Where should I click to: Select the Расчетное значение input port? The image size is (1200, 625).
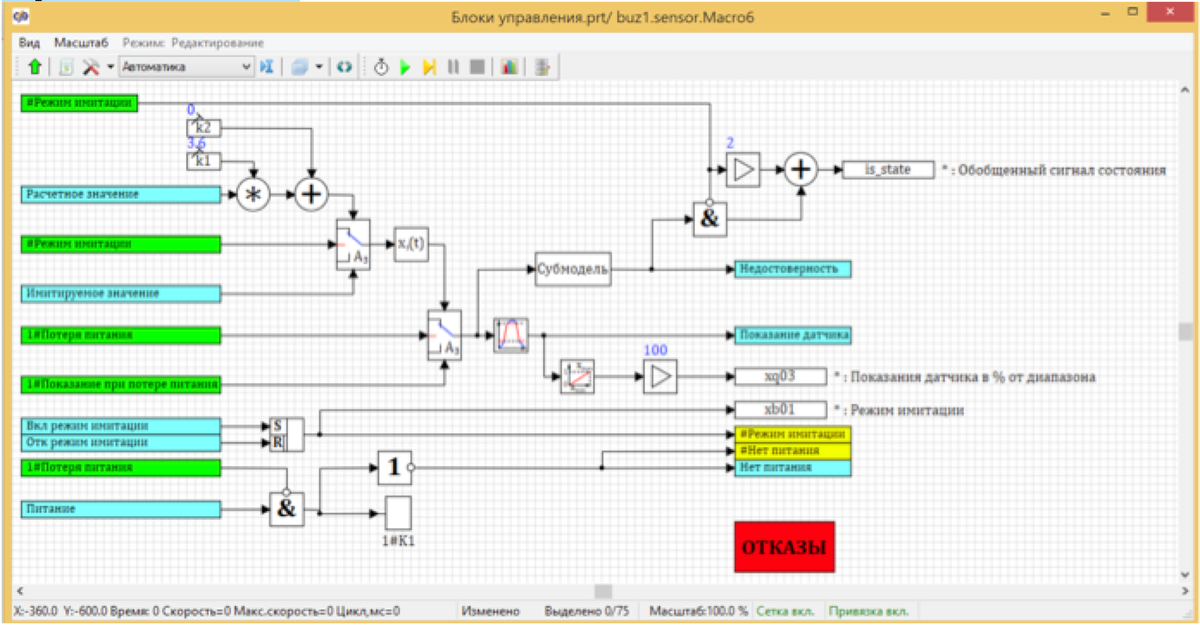point(120,193)
